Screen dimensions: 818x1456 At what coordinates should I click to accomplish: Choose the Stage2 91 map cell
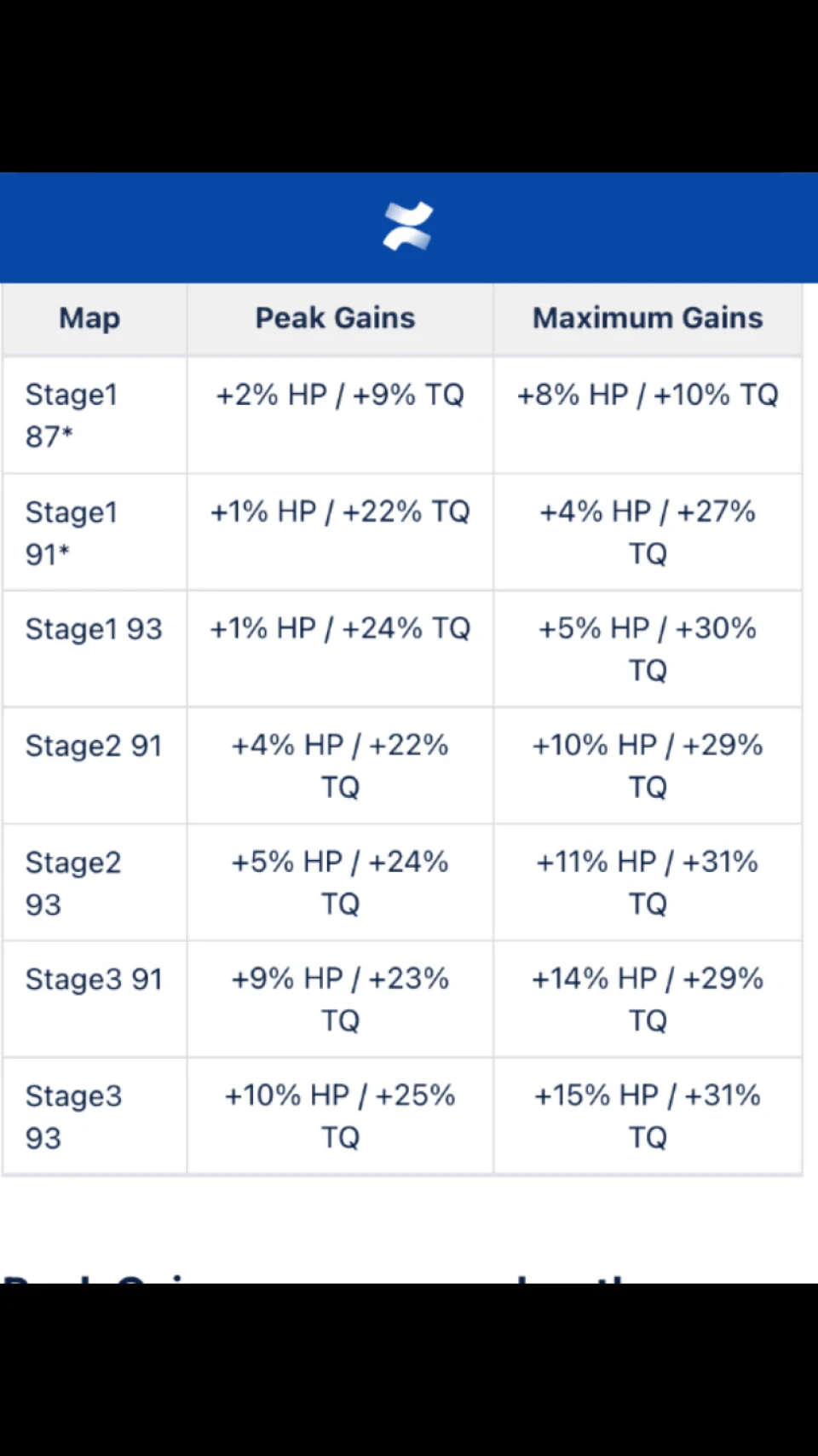tap(95, 766)
